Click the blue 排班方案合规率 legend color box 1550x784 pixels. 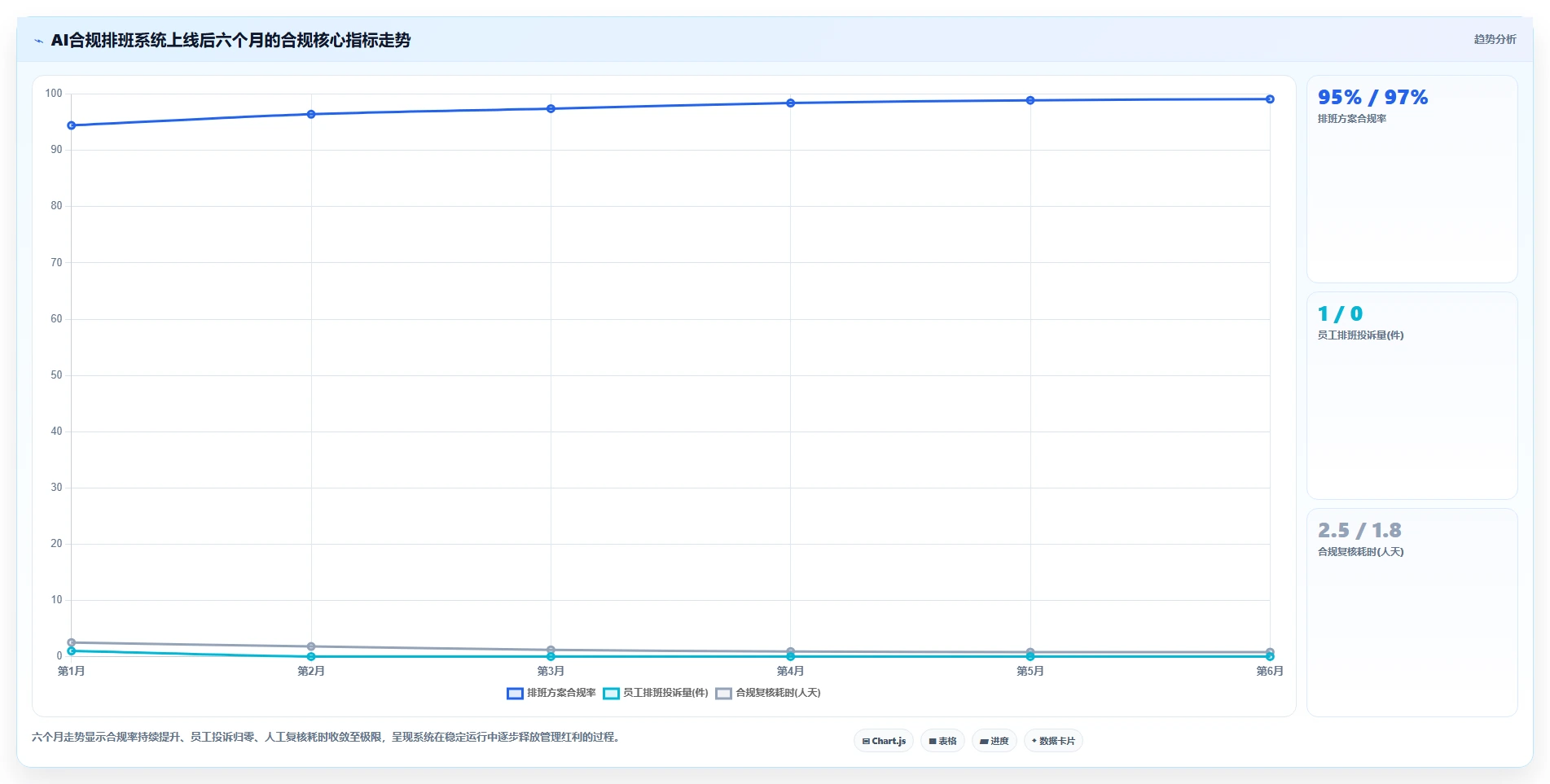tap(515, 694)
